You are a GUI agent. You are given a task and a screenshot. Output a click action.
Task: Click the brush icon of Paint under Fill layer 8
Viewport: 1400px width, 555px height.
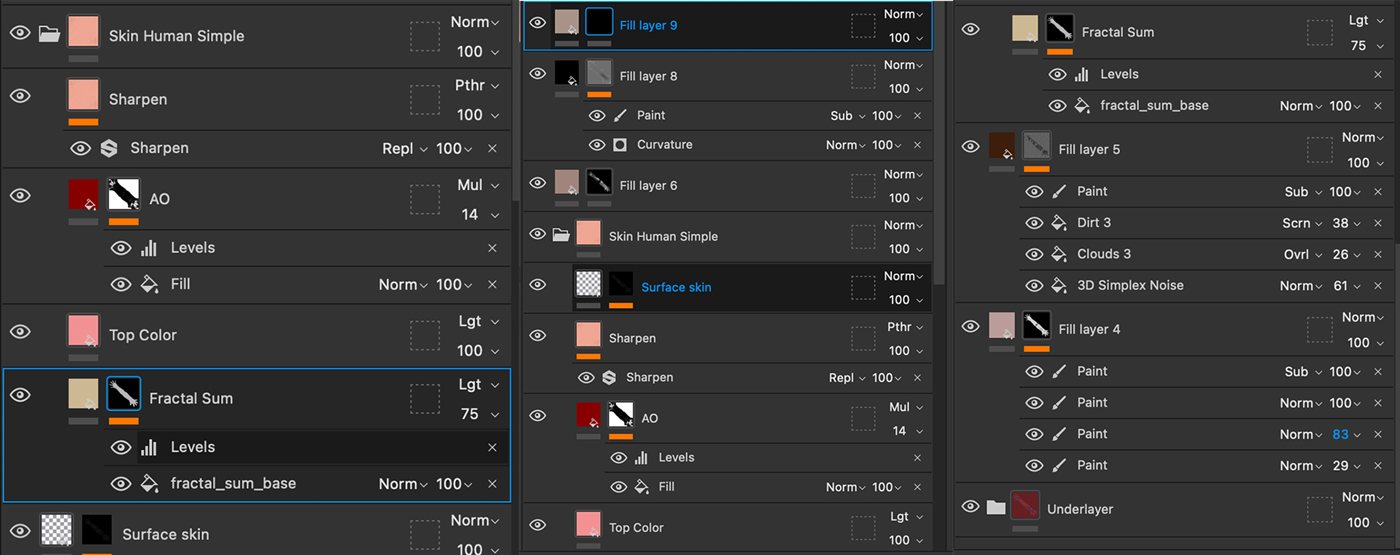coord(619,116)
